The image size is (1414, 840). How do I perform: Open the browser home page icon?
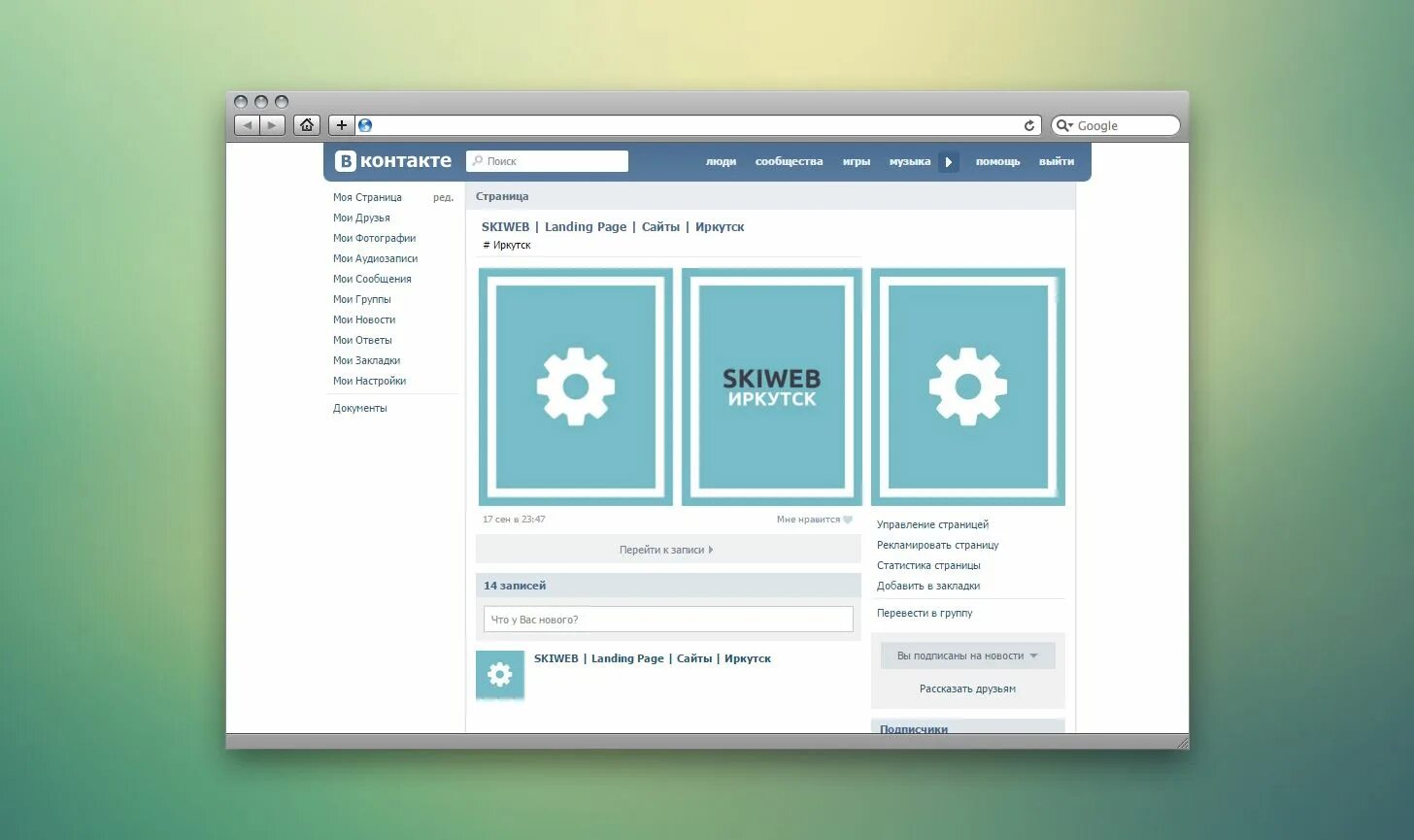tap(307, 125)
